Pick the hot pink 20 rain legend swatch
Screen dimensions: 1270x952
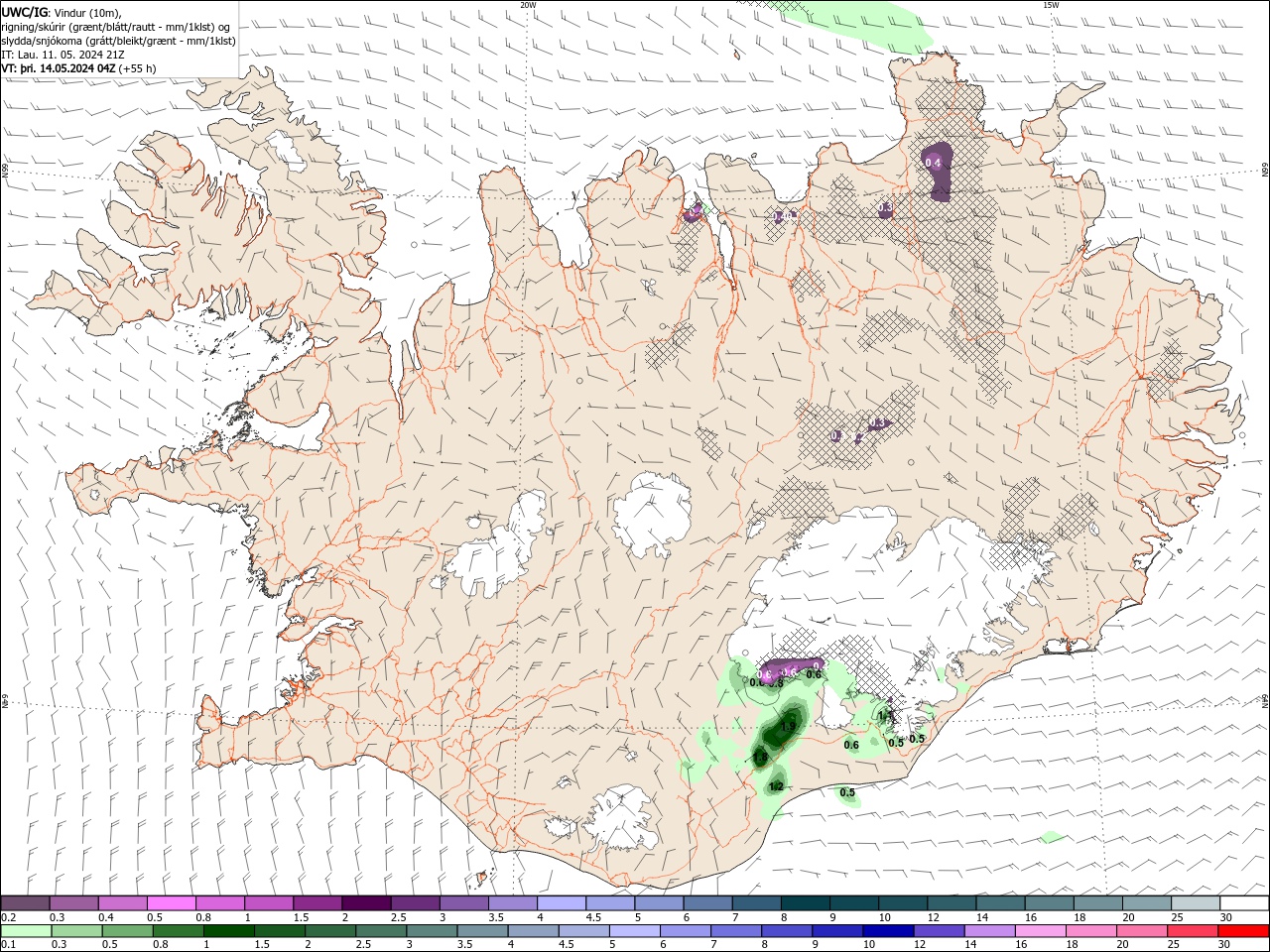[x=1141, y=931]
